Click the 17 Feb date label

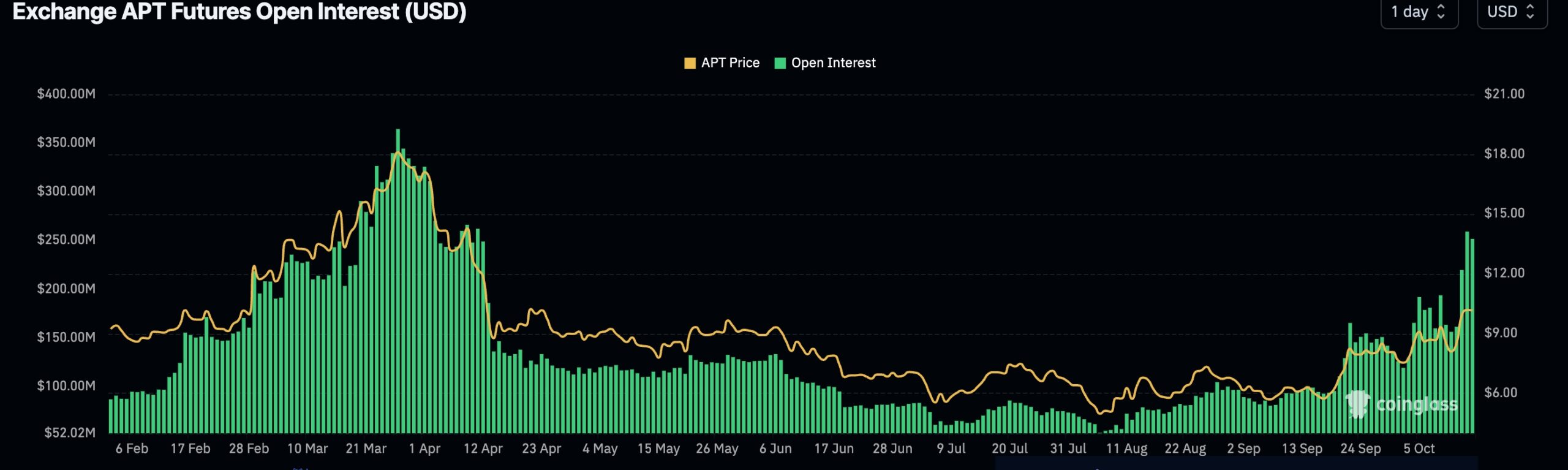190,449
